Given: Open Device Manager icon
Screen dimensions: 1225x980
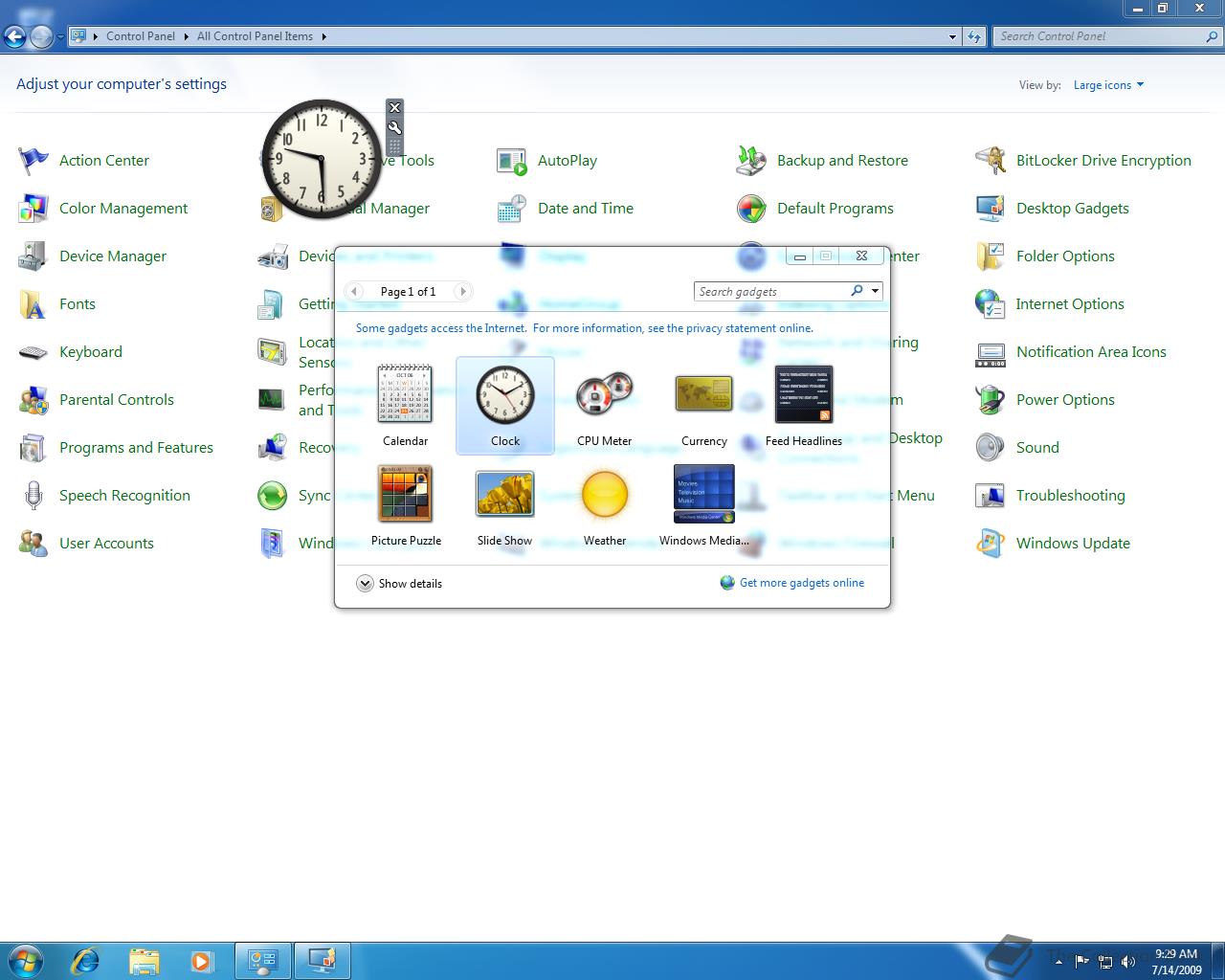Looking at the screenshot, I should 33,256.
